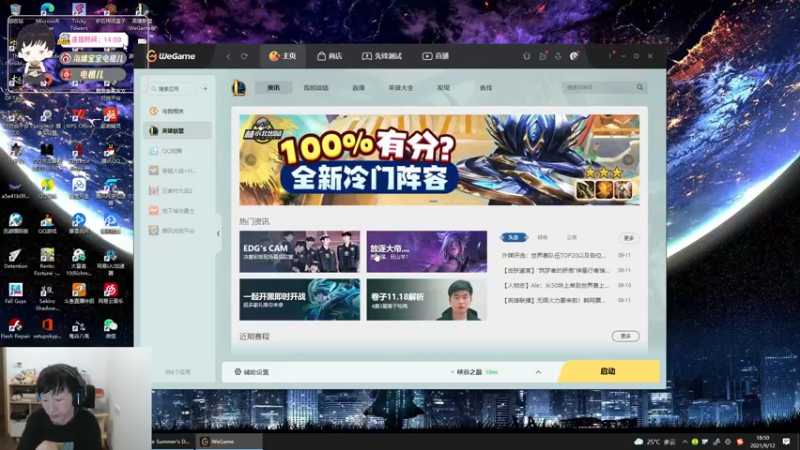Click the sidebar app search field
Screen dimensions: 800x450
[x=173, y=89]
